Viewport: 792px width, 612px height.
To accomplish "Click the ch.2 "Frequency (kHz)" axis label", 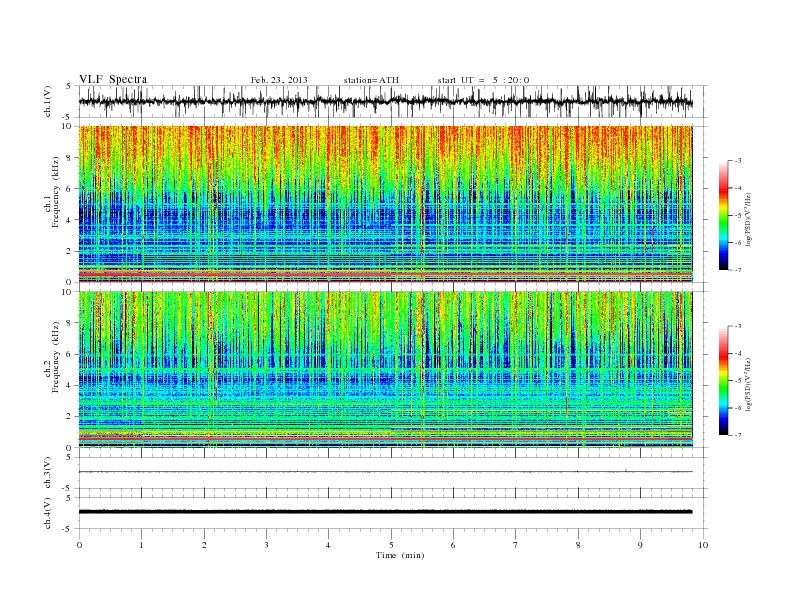I will [56, 357].
